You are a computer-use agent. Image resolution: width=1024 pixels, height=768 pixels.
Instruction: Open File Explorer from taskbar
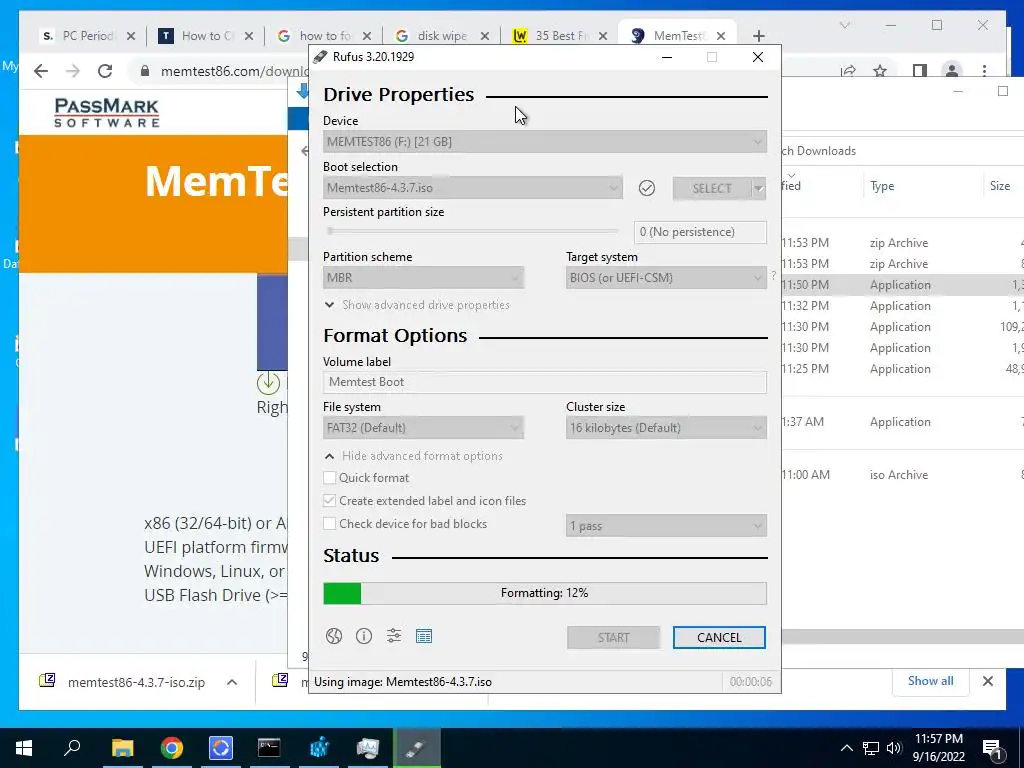click(x=122, y=748)
